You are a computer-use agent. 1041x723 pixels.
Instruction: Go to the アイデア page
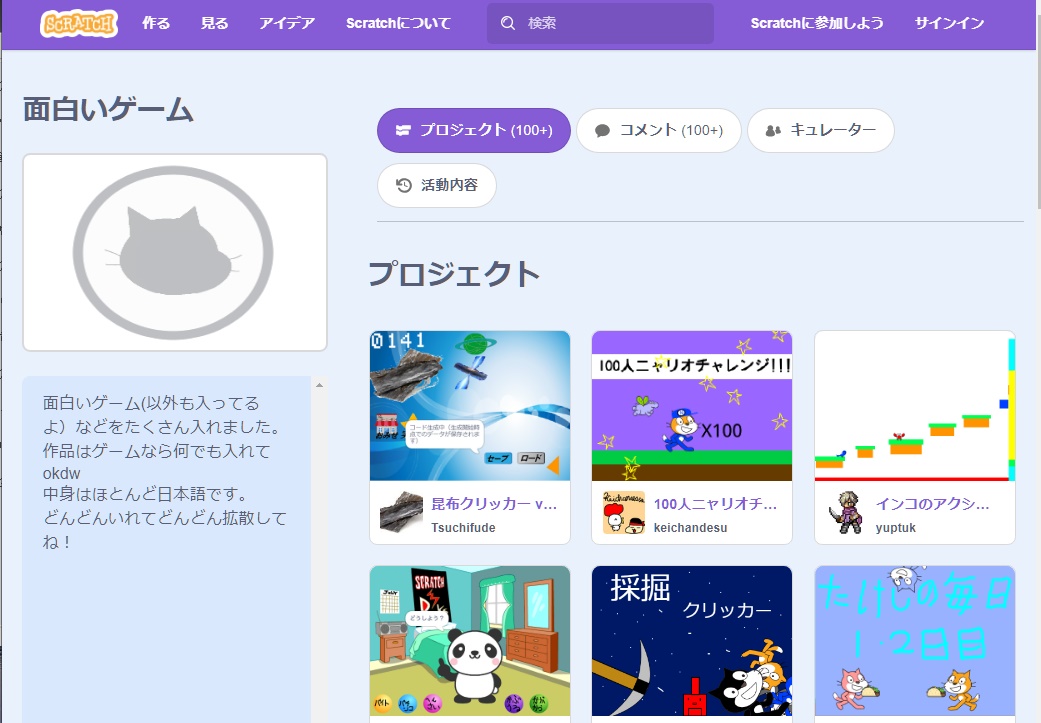(x=287, y=23)
